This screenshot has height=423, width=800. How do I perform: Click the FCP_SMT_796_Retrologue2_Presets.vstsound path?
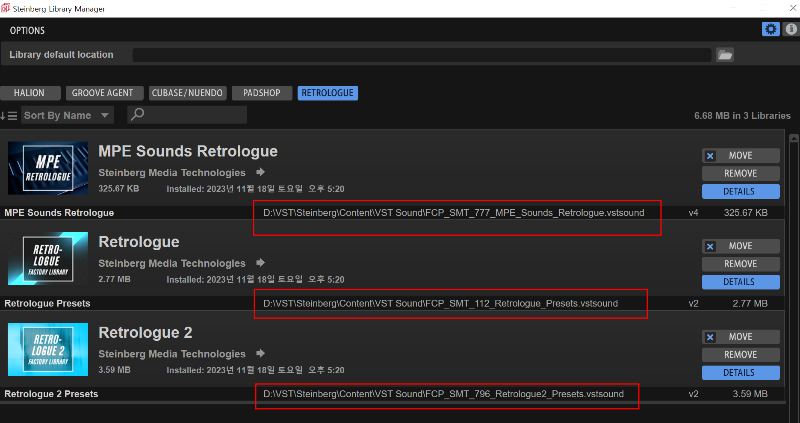coord(443,394)
